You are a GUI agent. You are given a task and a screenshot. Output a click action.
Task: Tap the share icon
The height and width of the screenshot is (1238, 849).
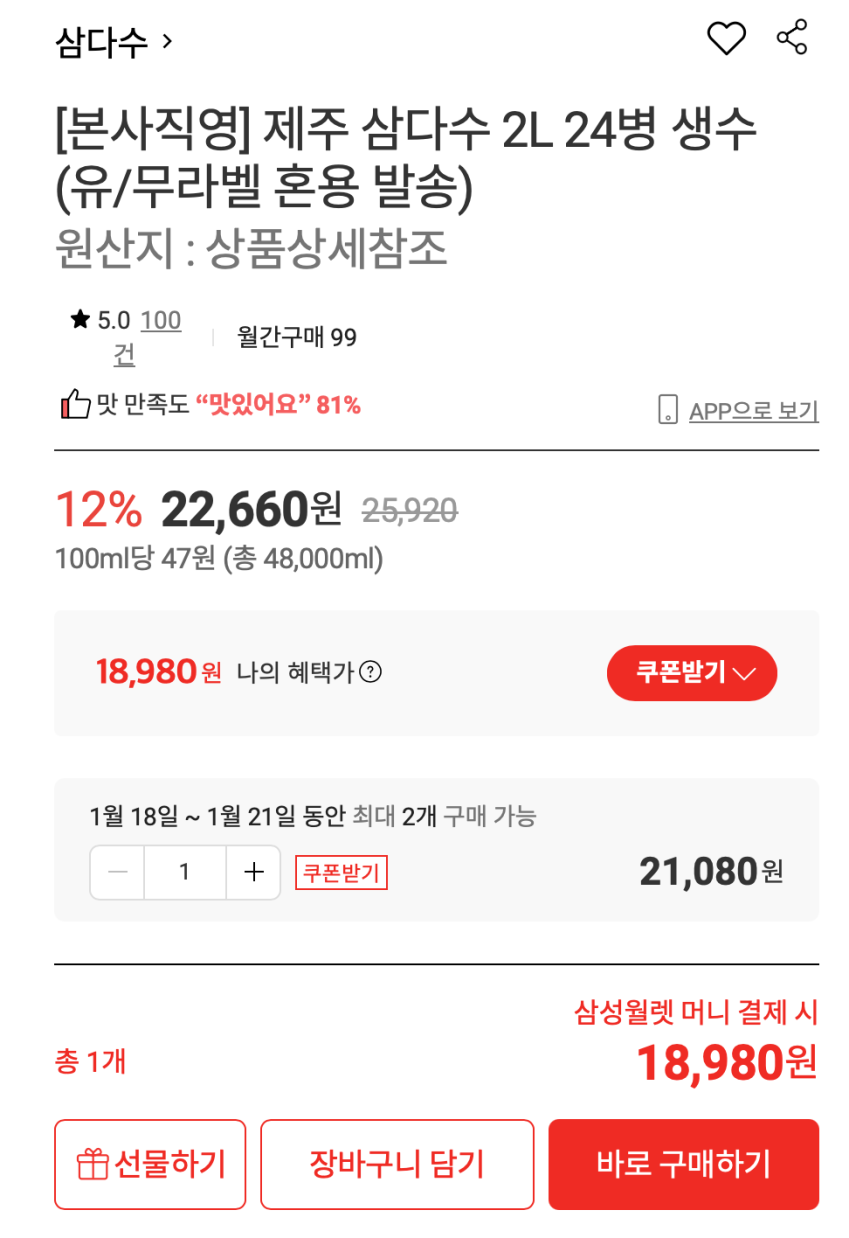coord(791,38)
